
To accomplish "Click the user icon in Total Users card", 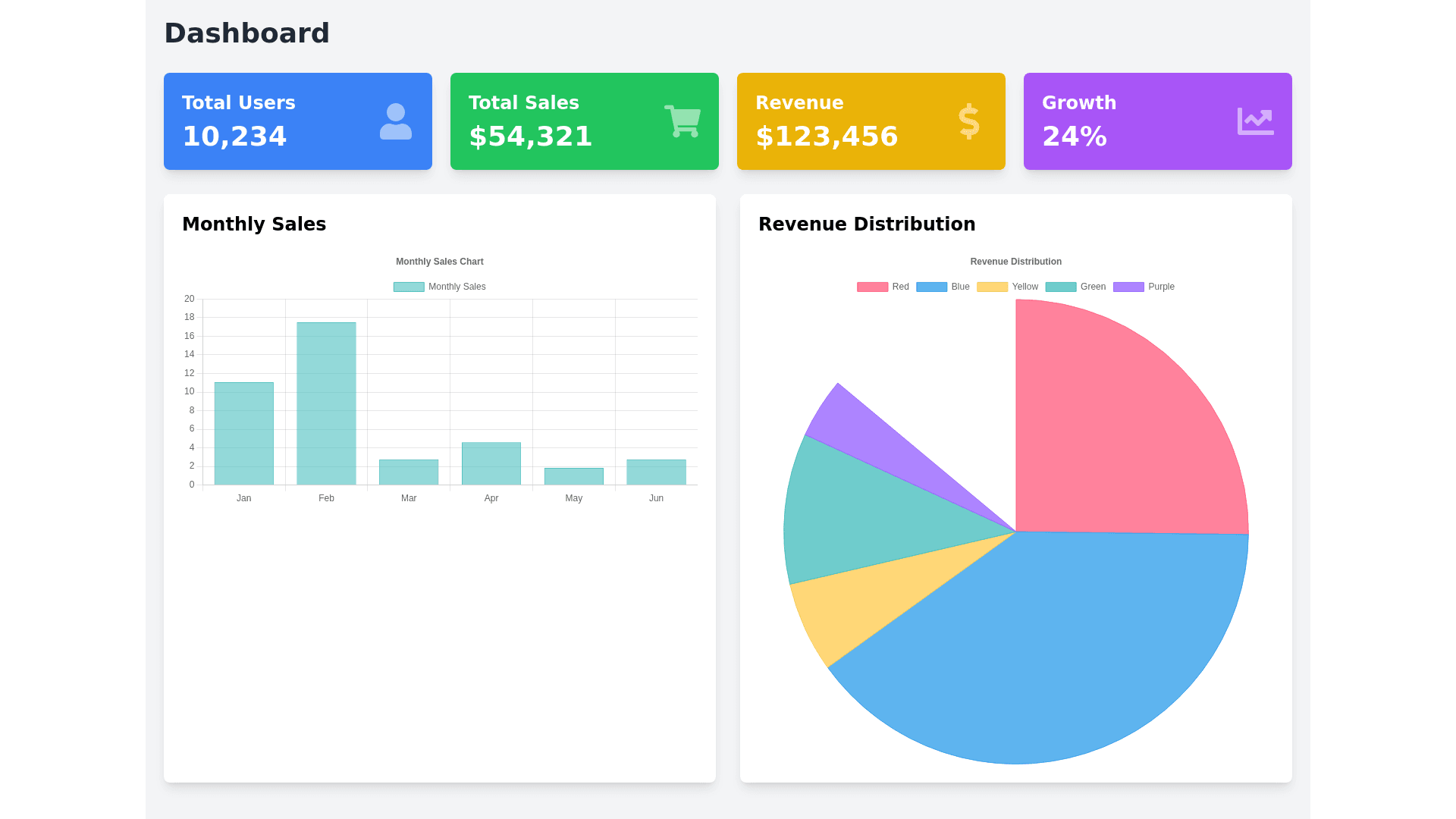I will click(395, 121).
